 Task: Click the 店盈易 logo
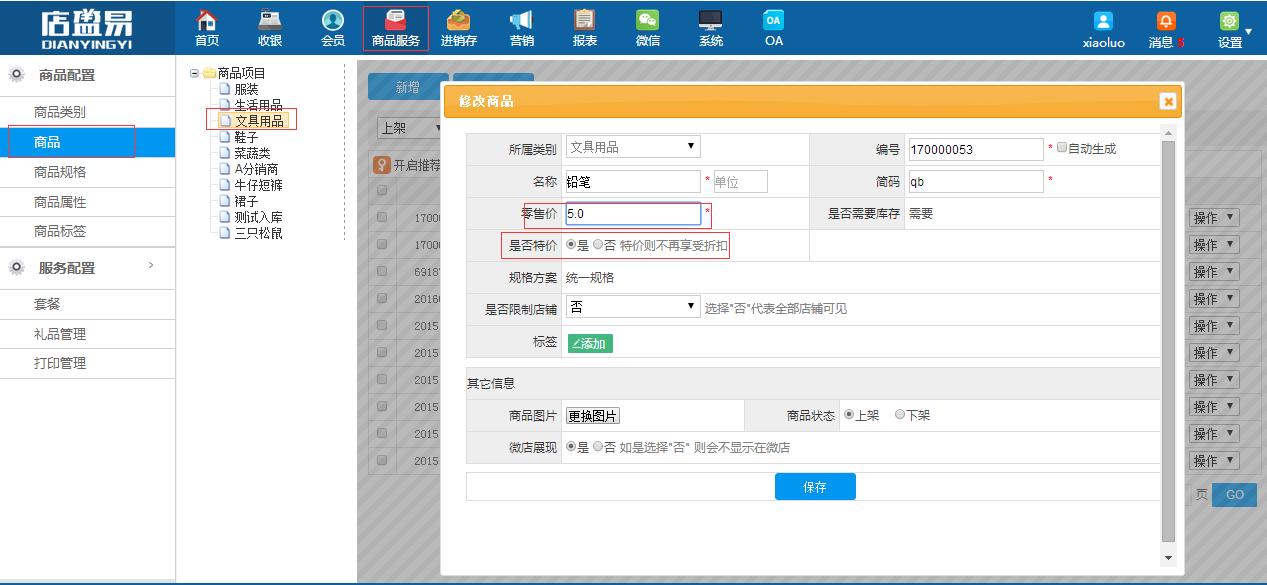pyautogui.click(x=88, y=28)
